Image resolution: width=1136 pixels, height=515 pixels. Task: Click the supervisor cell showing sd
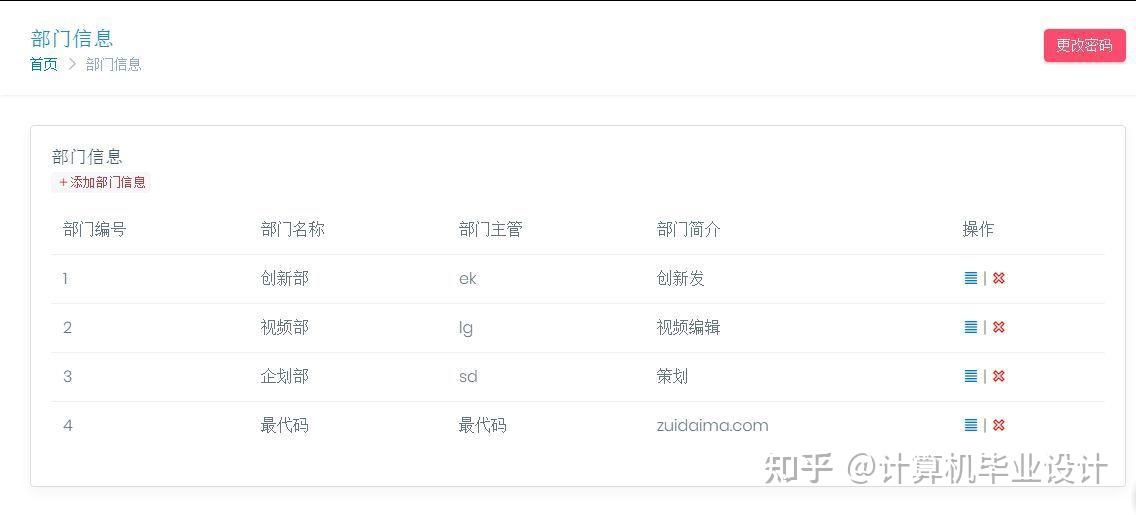[x=468, y=376]
